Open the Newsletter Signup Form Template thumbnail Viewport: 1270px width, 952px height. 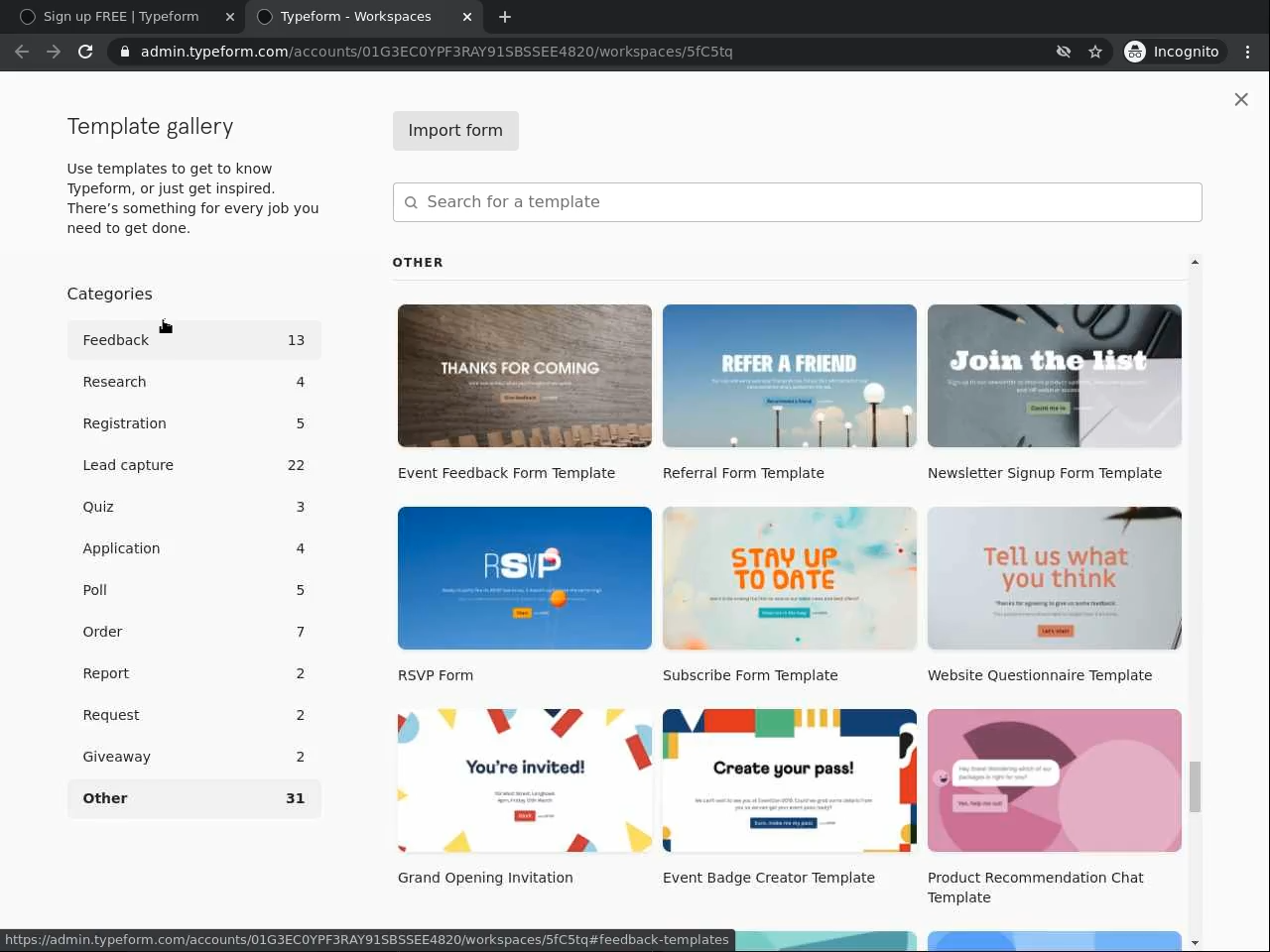[x=1055, y=376]
